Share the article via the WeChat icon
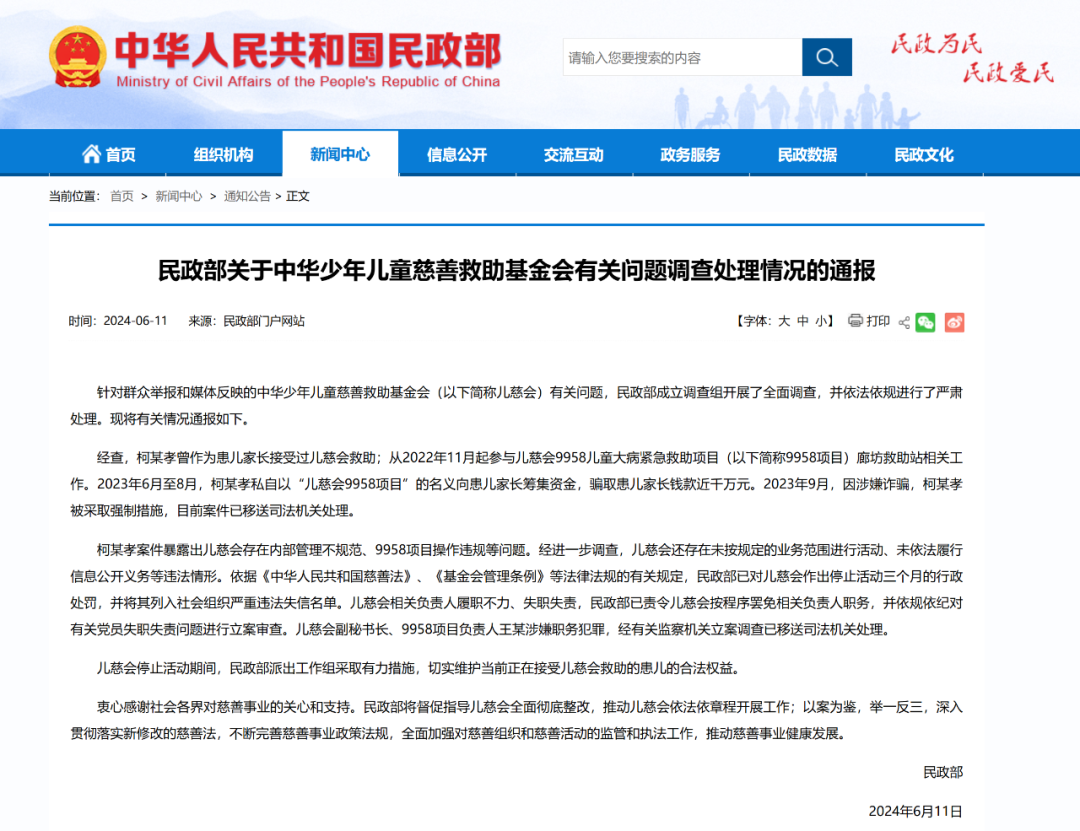Image resolution: width=1080 pixels, height=831 pixels. point(925,322)
